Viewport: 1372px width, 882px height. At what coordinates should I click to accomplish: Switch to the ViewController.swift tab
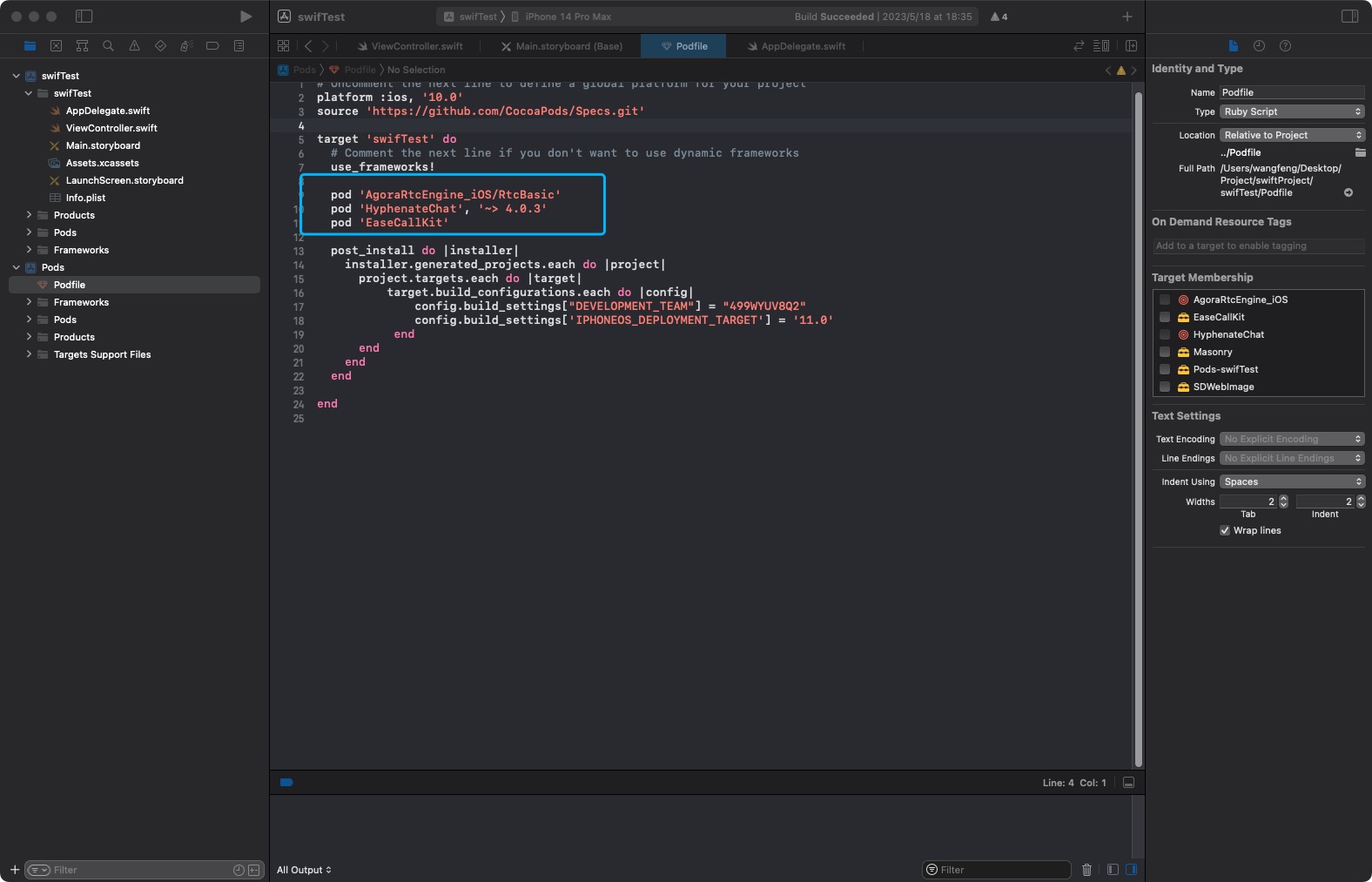(x=410, y=46)
